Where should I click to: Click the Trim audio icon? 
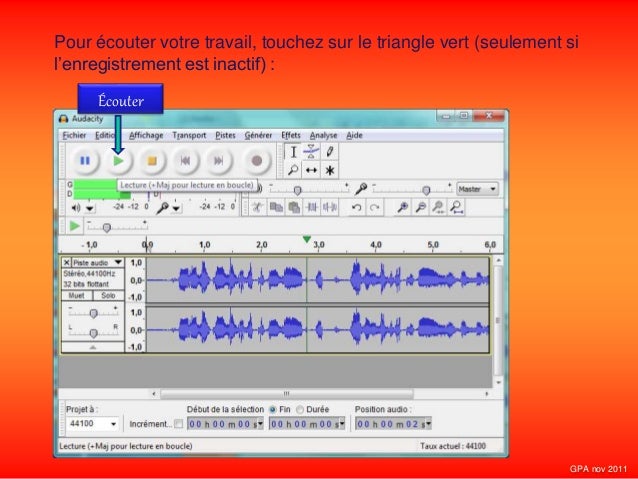point(312,208)
